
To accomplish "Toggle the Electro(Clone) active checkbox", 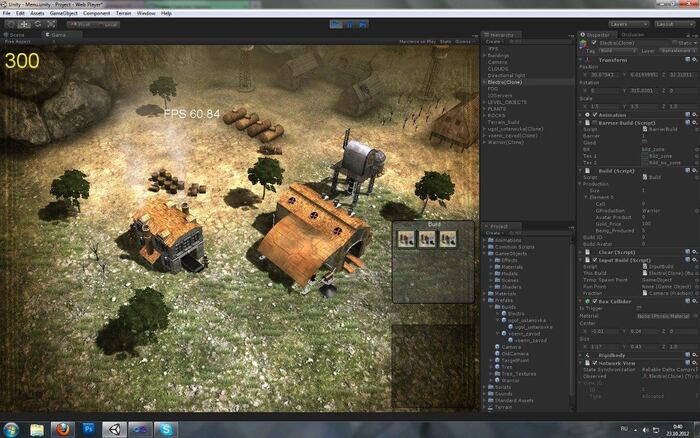I will 594,43.
